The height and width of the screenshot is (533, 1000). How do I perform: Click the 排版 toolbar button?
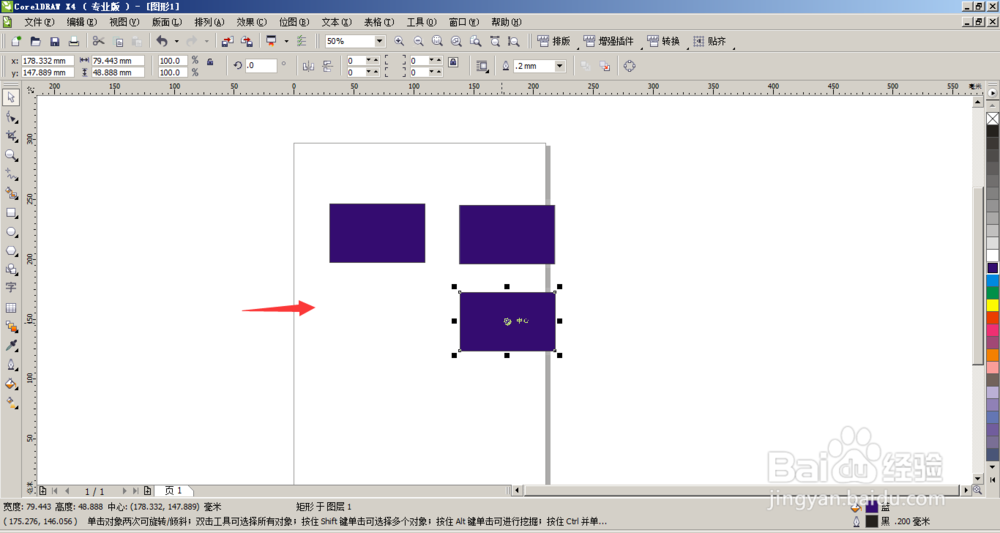click(554, 41)
